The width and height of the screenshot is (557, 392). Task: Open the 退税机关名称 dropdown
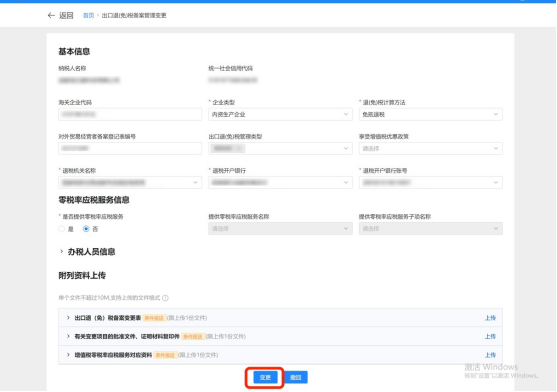point(130,183)
